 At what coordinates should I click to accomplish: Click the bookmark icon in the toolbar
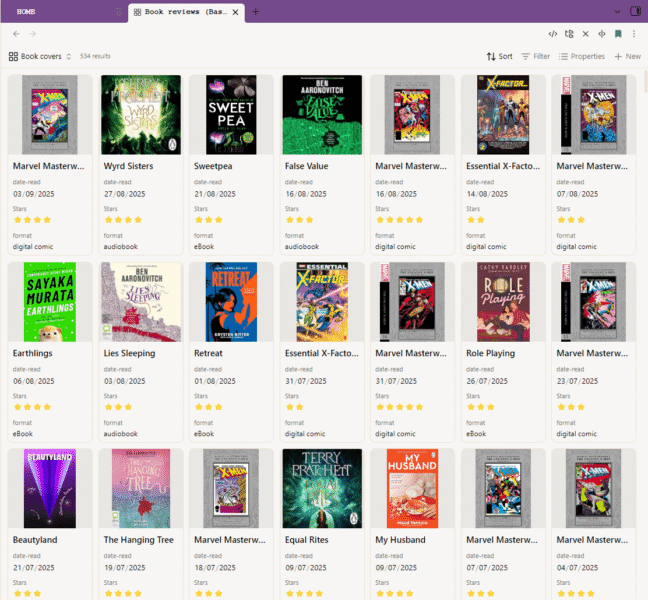click(x=618, y=34)
